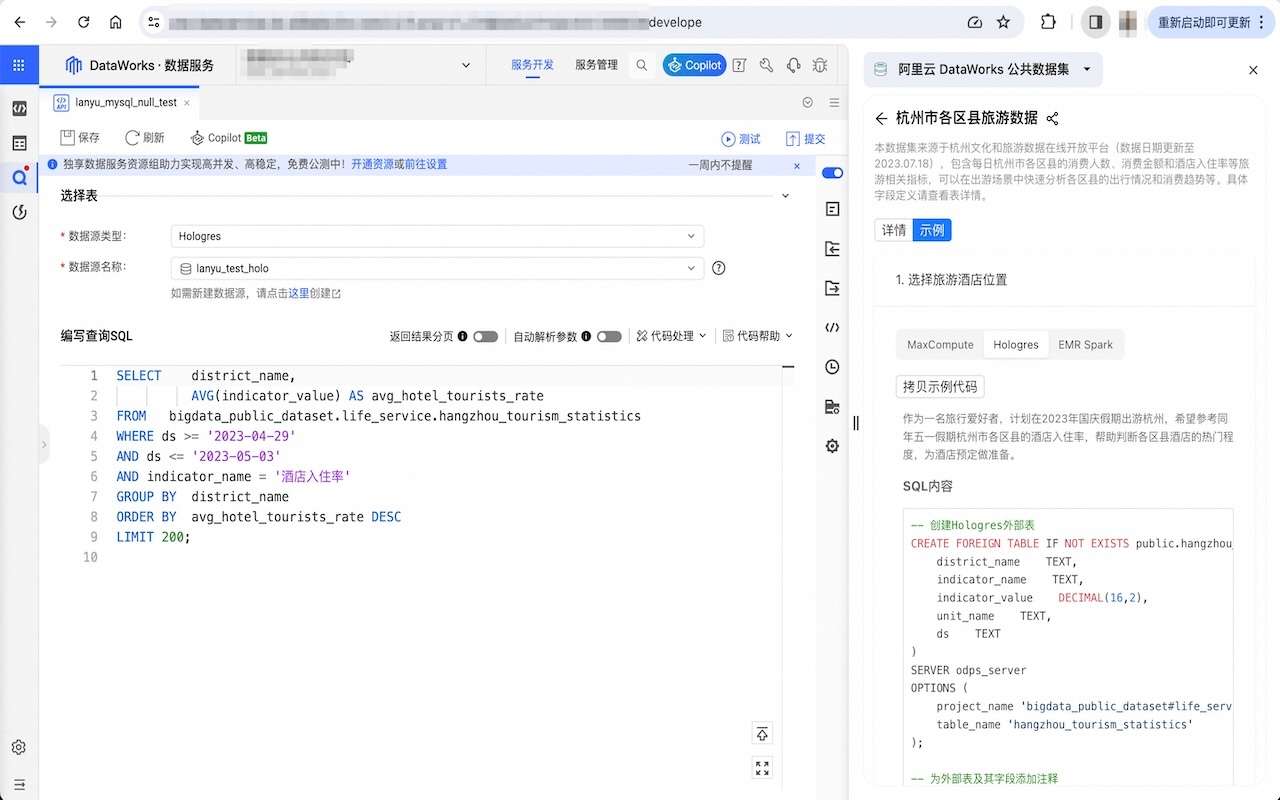
Task: Open the 阿里云 DataWorks 公共数据集 dropdown
Action: 984,69
